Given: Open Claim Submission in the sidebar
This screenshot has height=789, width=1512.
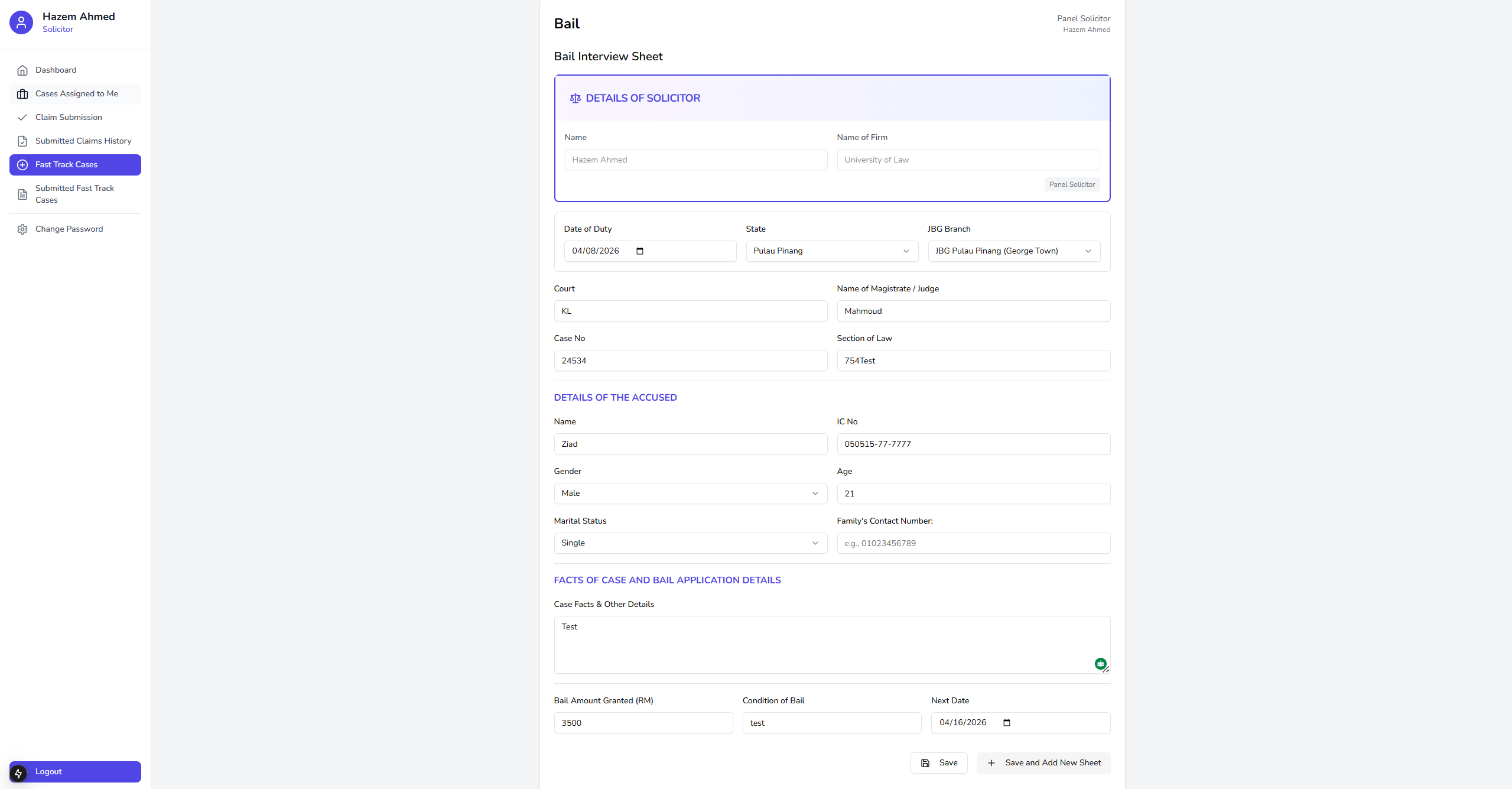Looking at the screenshot, I should [69, 118].
